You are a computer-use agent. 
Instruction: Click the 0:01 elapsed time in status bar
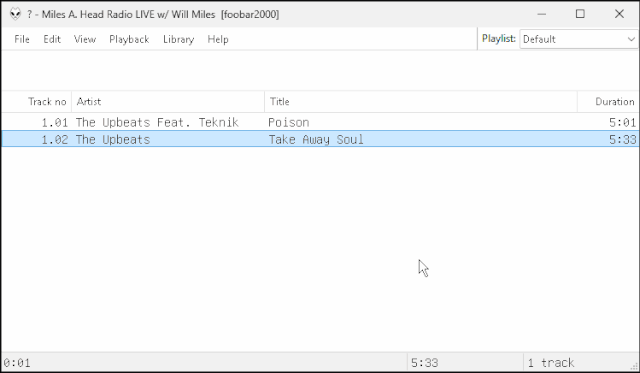[x=17, y=363]
